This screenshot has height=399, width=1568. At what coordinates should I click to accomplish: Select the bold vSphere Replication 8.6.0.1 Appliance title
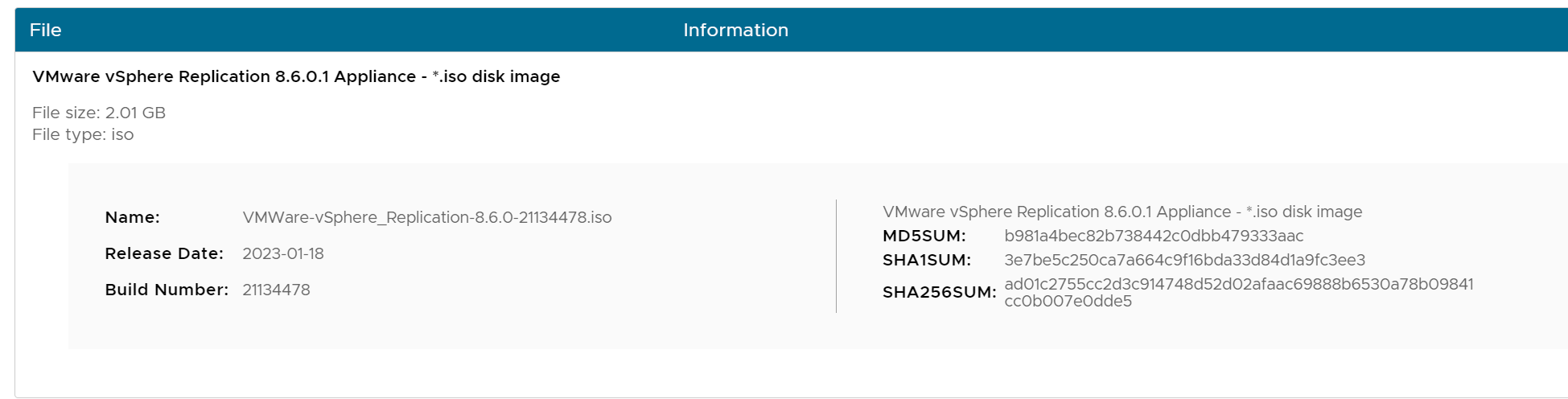click(x=296, y=76)
